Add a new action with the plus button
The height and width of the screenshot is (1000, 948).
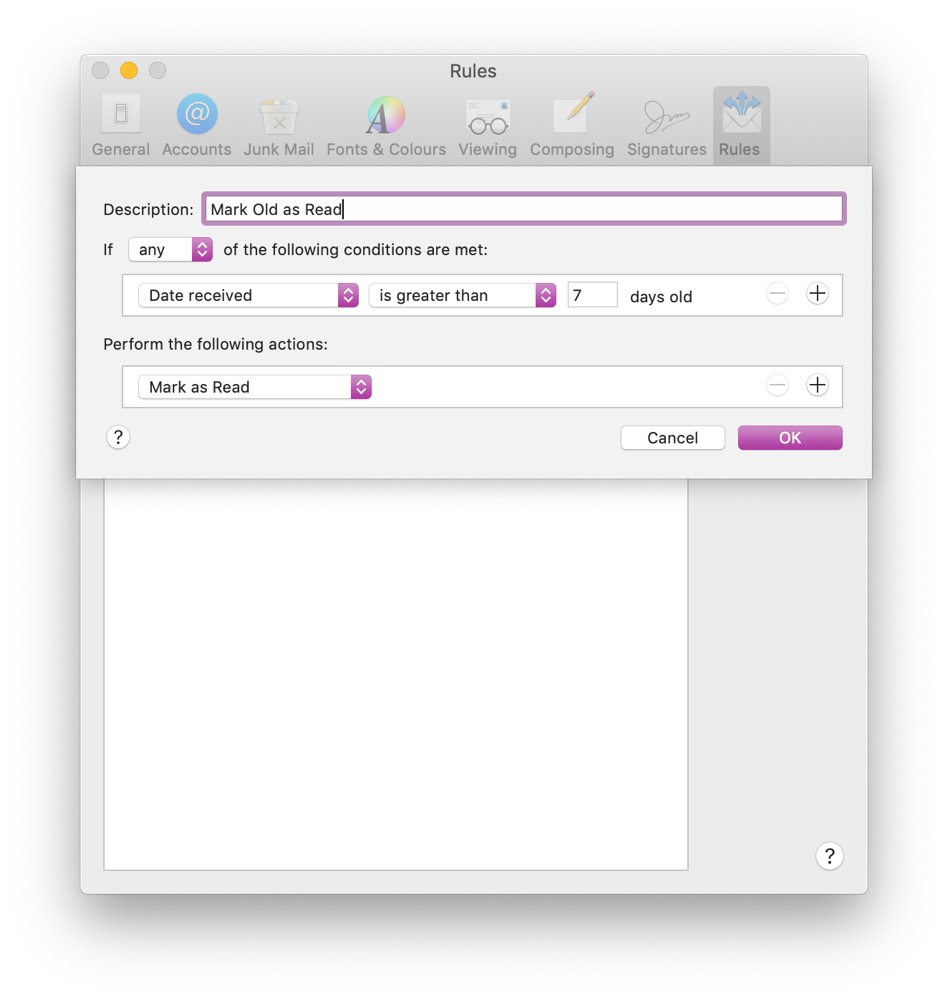817,385
